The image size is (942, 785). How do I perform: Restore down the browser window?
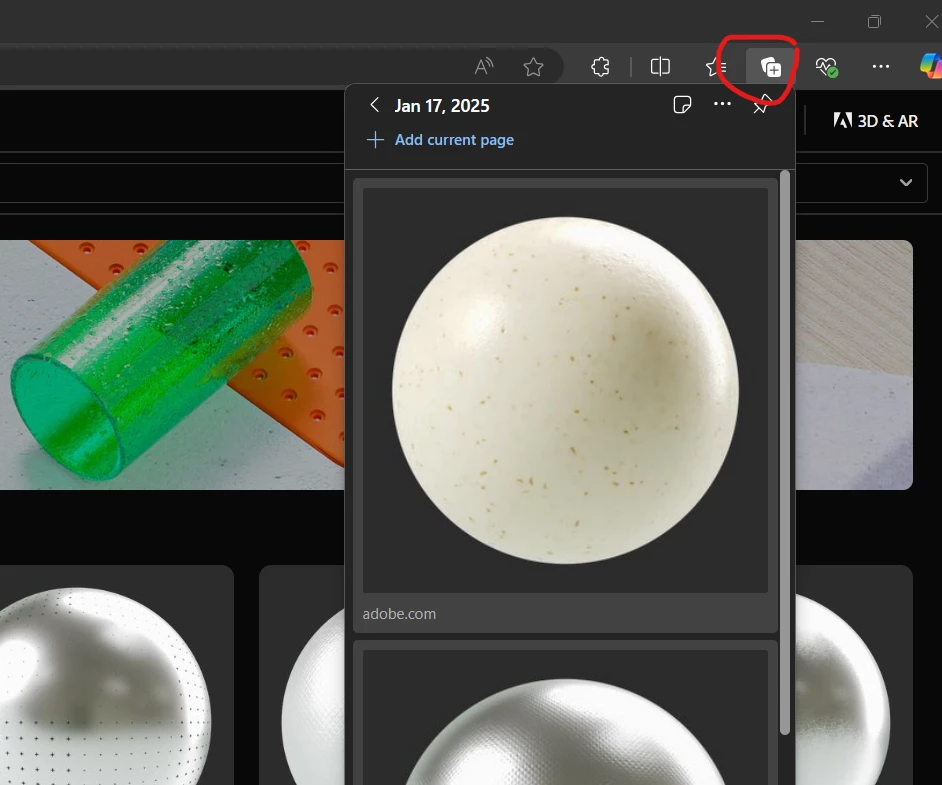point(874,22)
